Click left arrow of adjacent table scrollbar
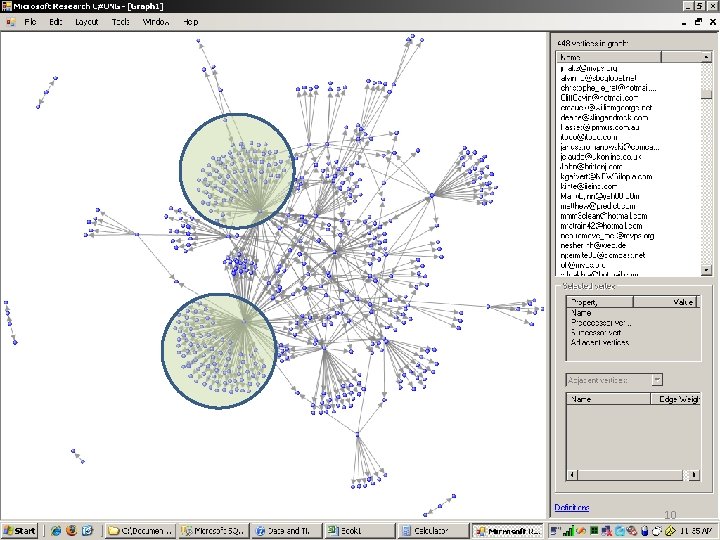The height and width of the screenshot is (540, 720). (572, 475)
